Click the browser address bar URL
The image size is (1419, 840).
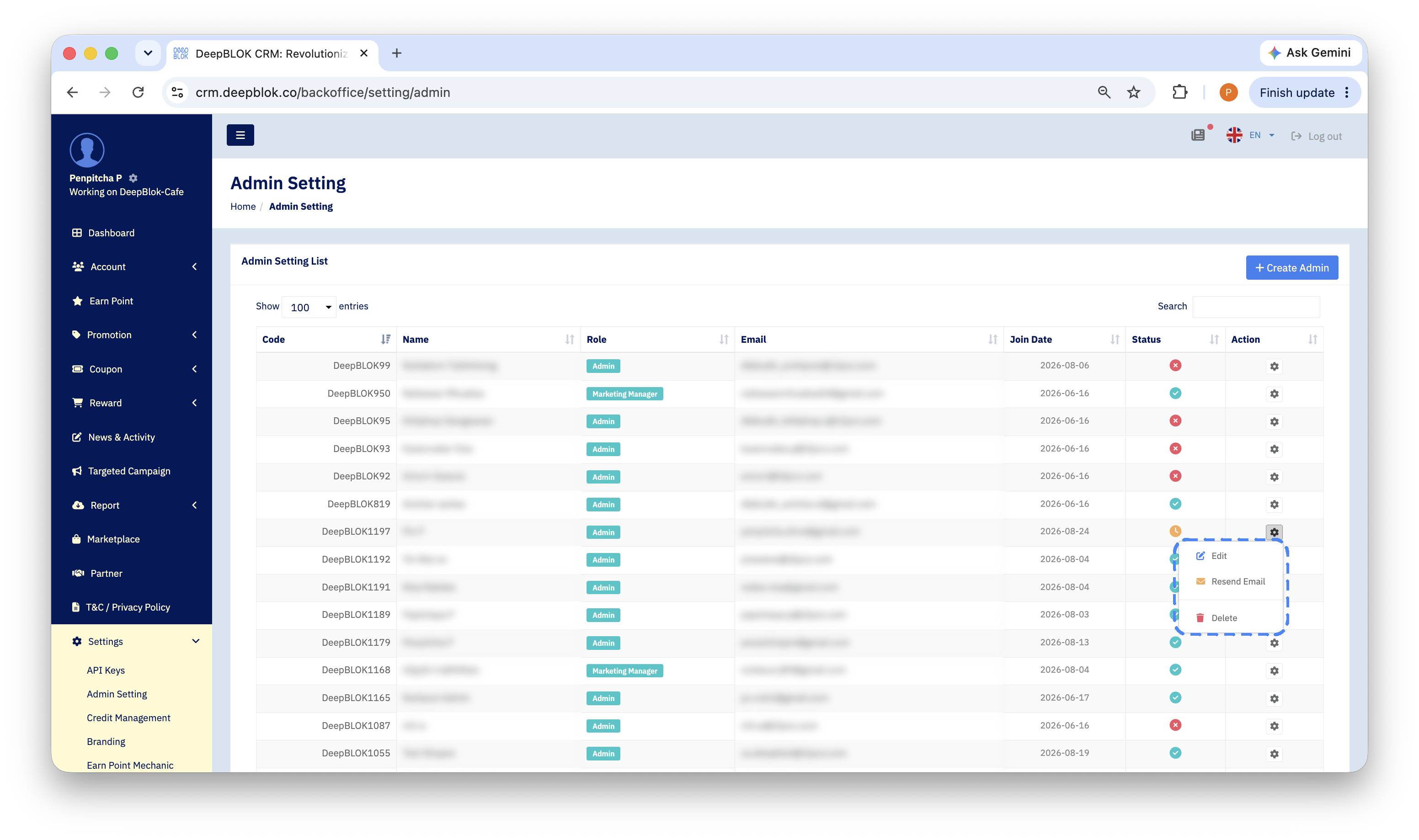point(323,92)
